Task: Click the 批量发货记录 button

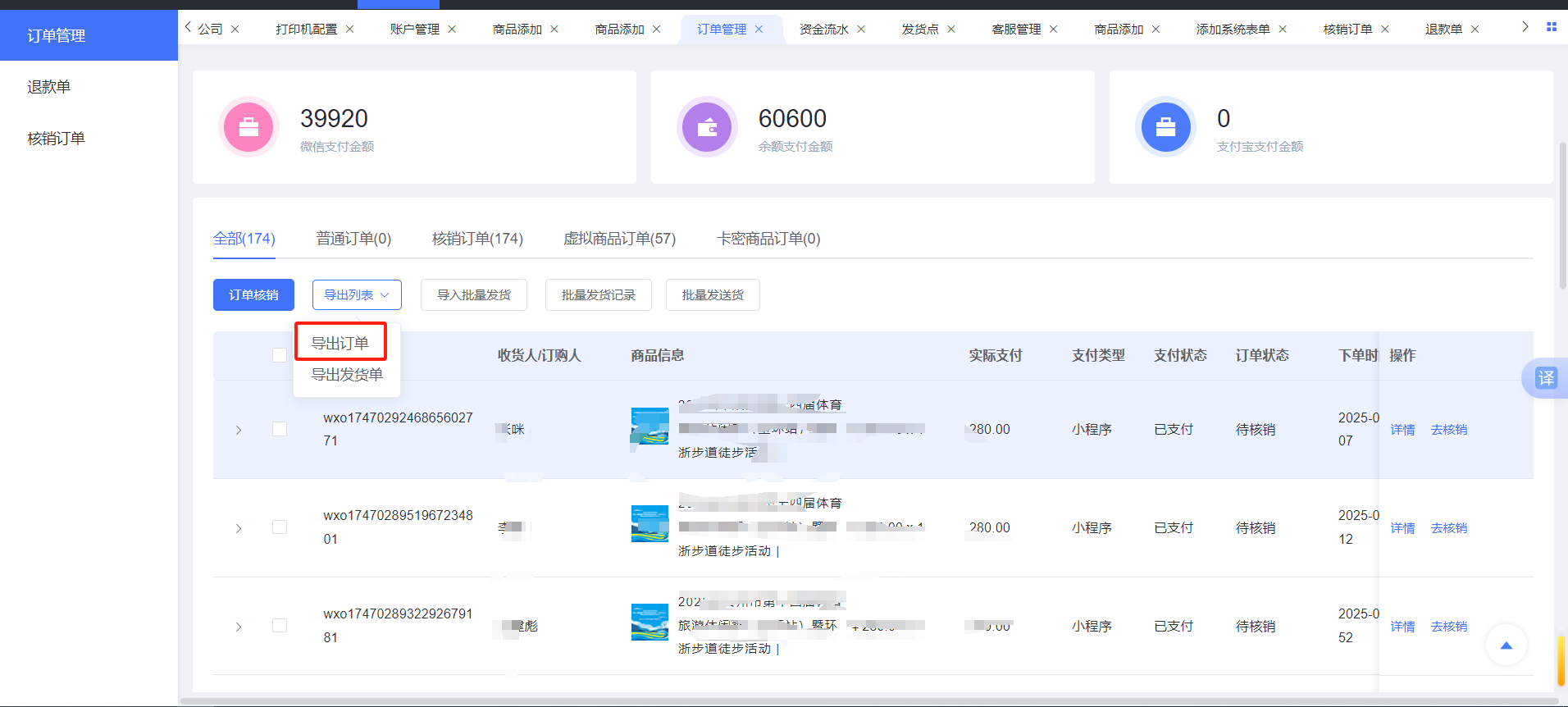Action: [599, 294]
